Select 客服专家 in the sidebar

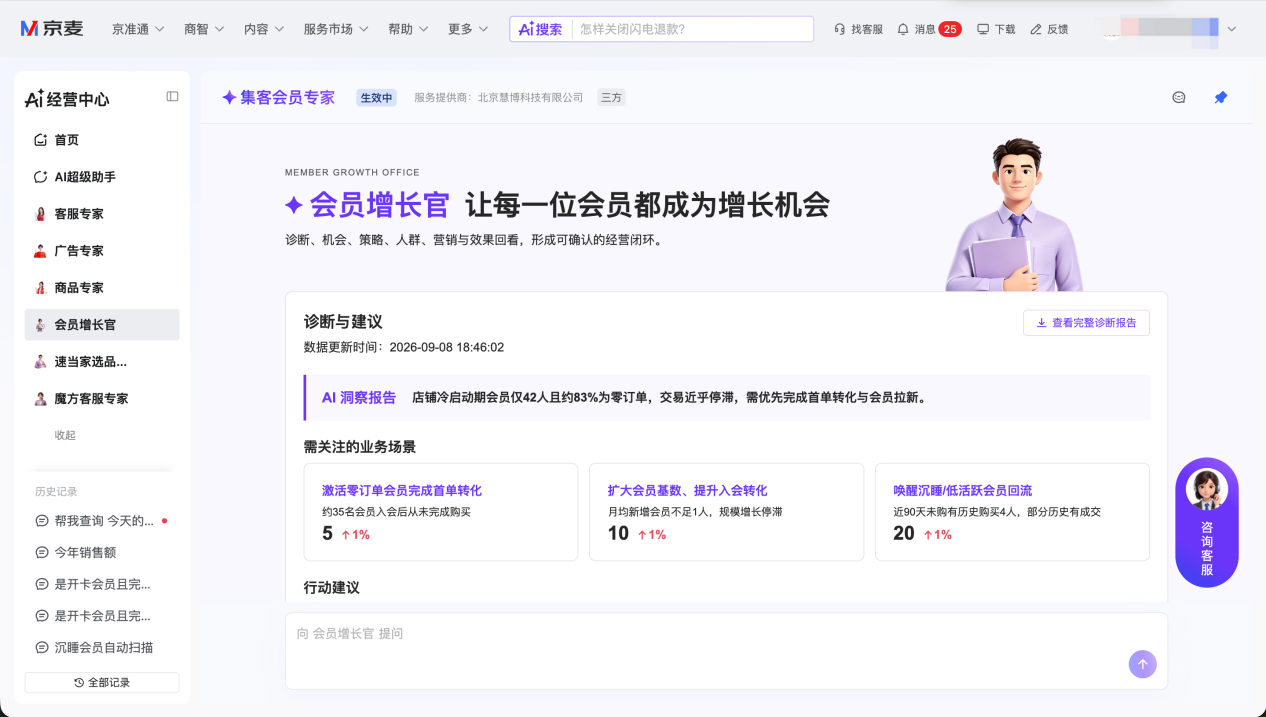102,214
